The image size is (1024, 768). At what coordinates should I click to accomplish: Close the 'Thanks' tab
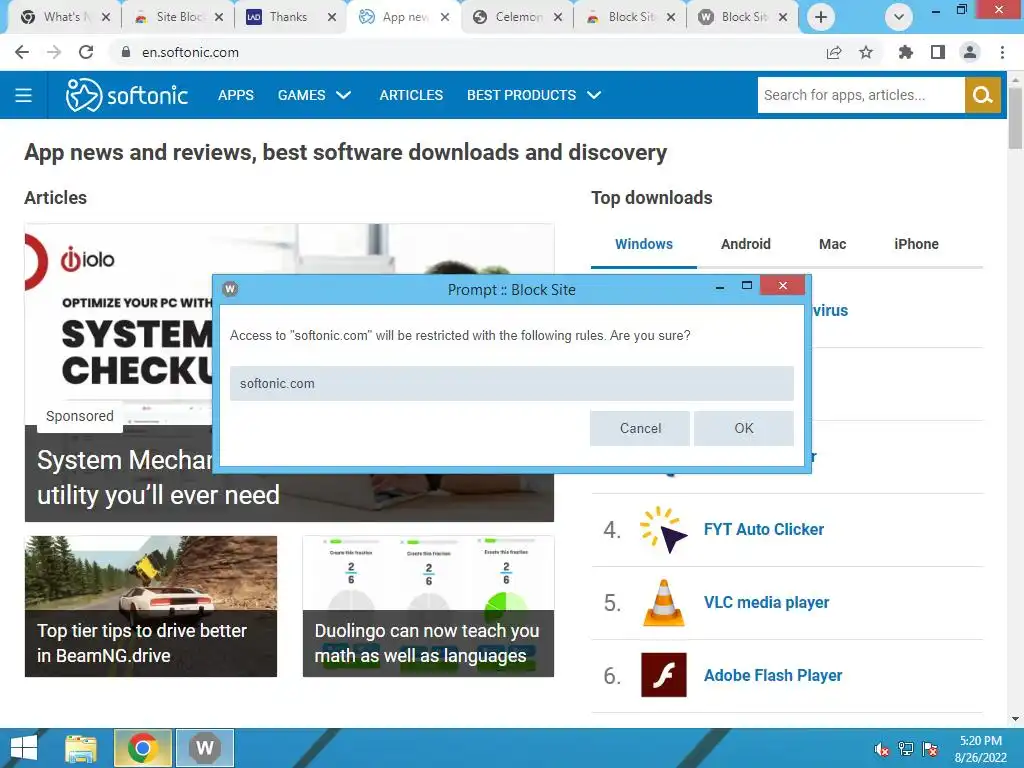(x=332, y=17)
